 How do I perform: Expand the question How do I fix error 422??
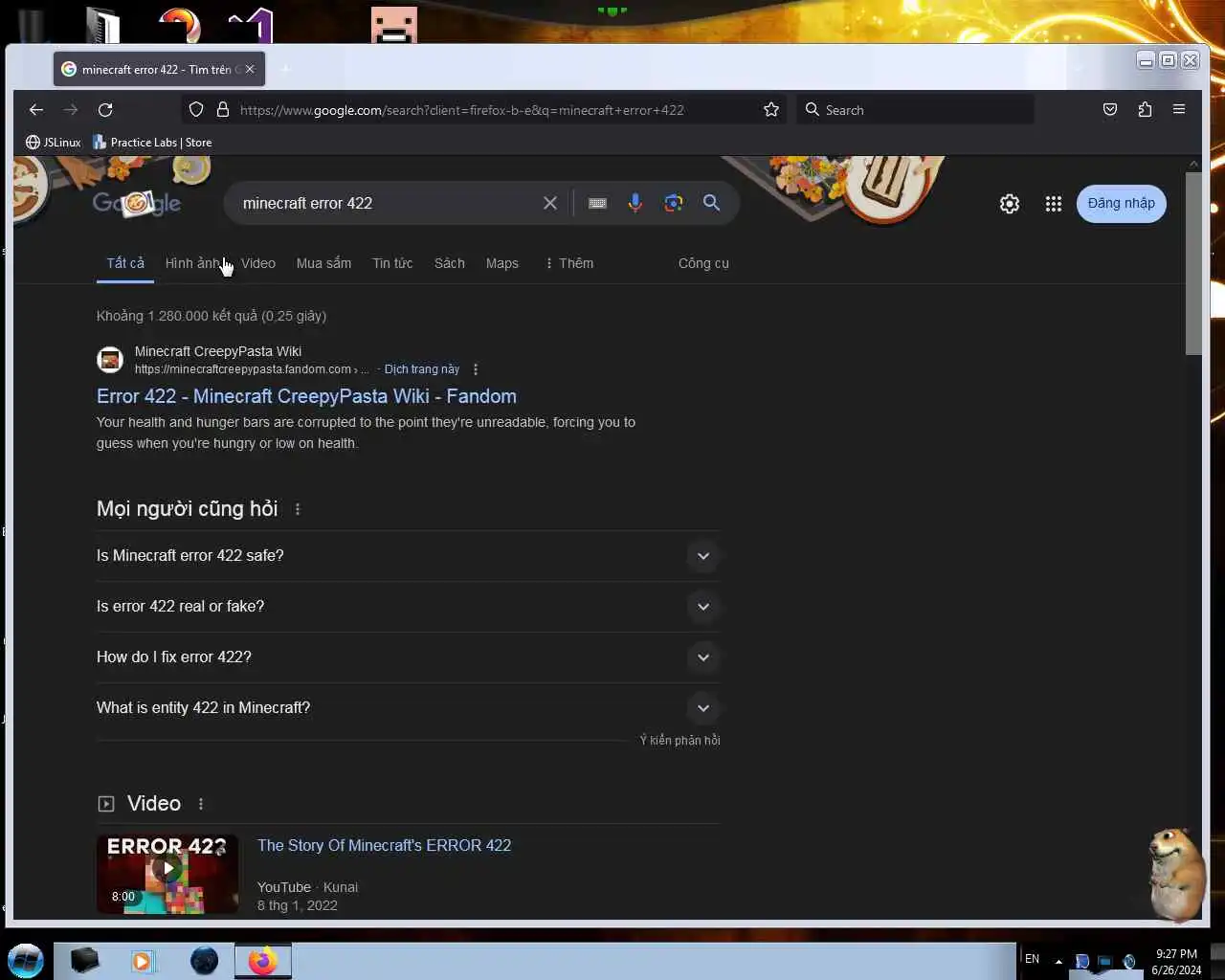pos(409,657)
